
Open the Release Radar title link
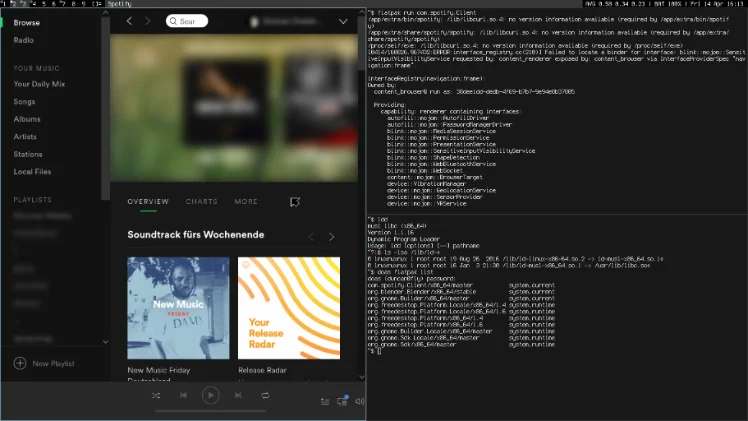click(262, 370)
